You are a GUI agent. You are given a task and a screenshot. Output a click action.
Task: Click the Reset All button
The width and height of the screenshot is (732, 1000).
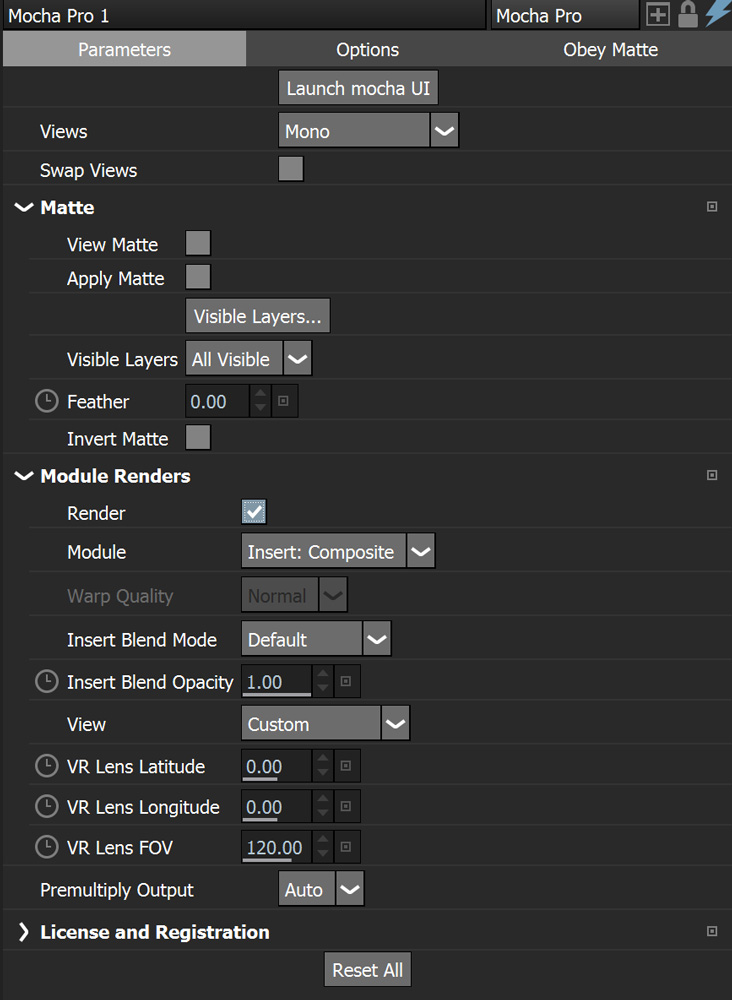coord(367,969)
